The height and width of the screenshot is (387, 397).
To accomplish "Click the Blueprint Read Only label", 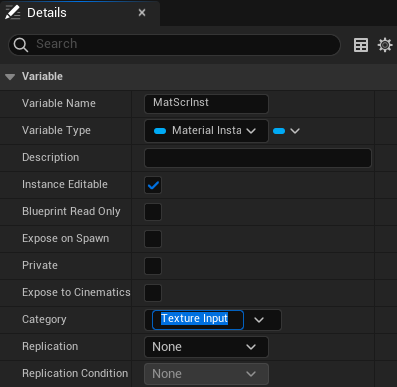I will click(x=71, y=211).
